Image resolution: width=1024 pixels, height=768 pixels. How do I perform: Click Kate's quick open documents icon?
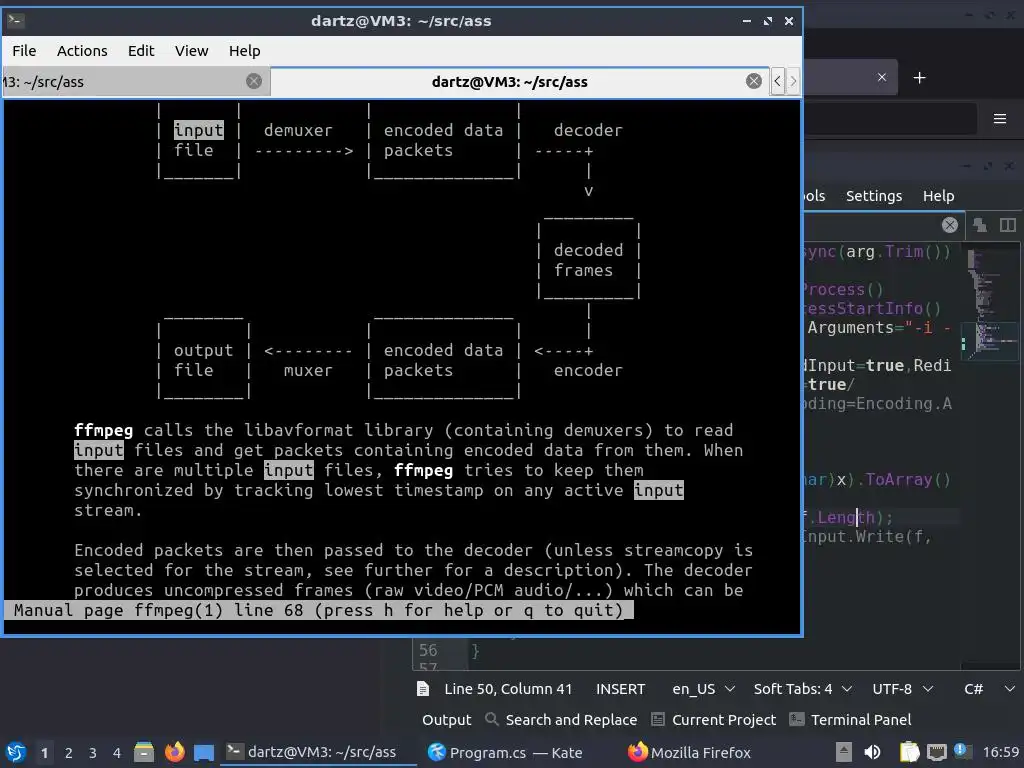point(980,225)
